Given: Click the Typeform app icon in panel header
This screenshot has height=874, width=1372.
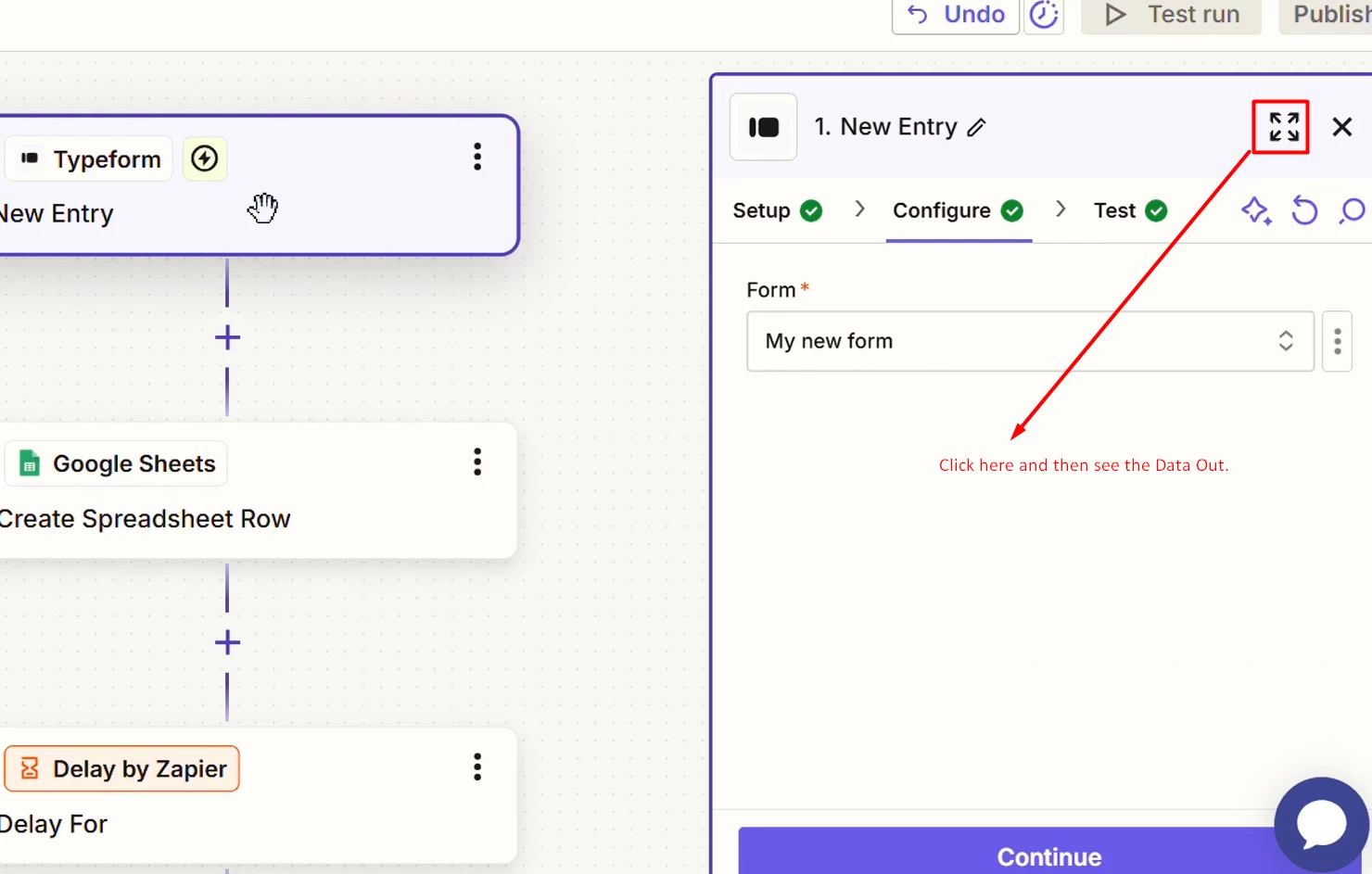Looking at the screenshot, I should (763, 127).
